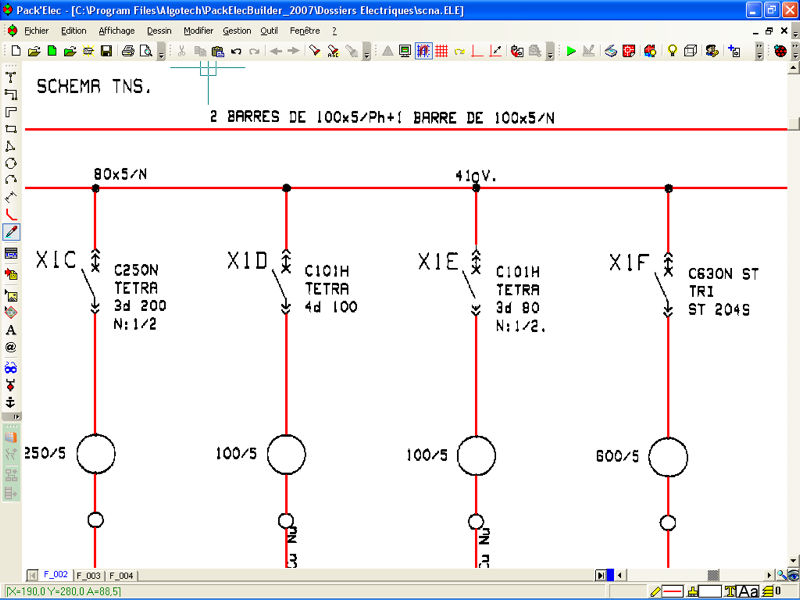This screenshot has width=800, height=600.
Task: Click the red line style swatch in the status bar
Action: [x=672, y=590]
